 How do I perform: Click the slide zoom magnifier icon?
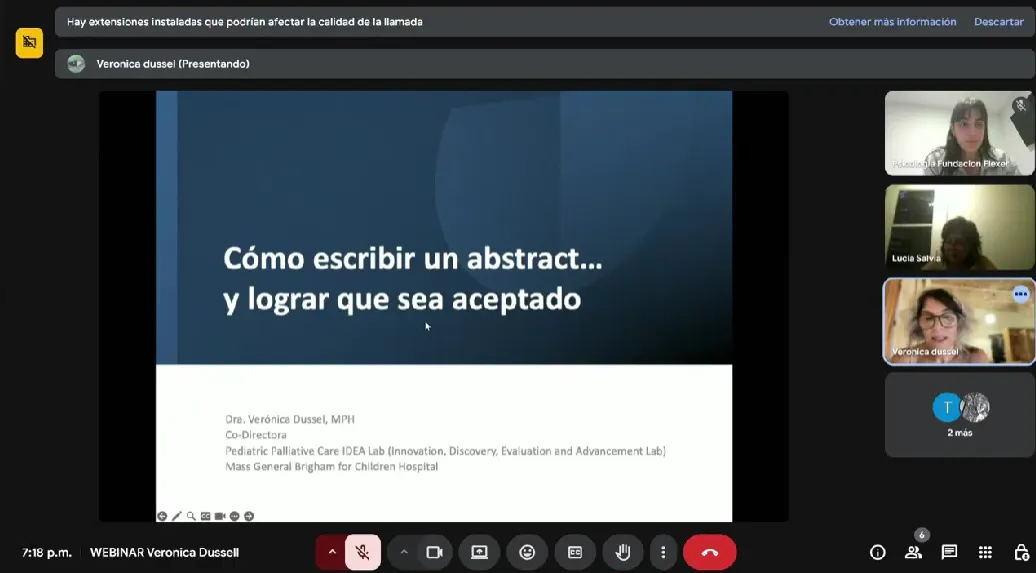(x=191, y=516)
